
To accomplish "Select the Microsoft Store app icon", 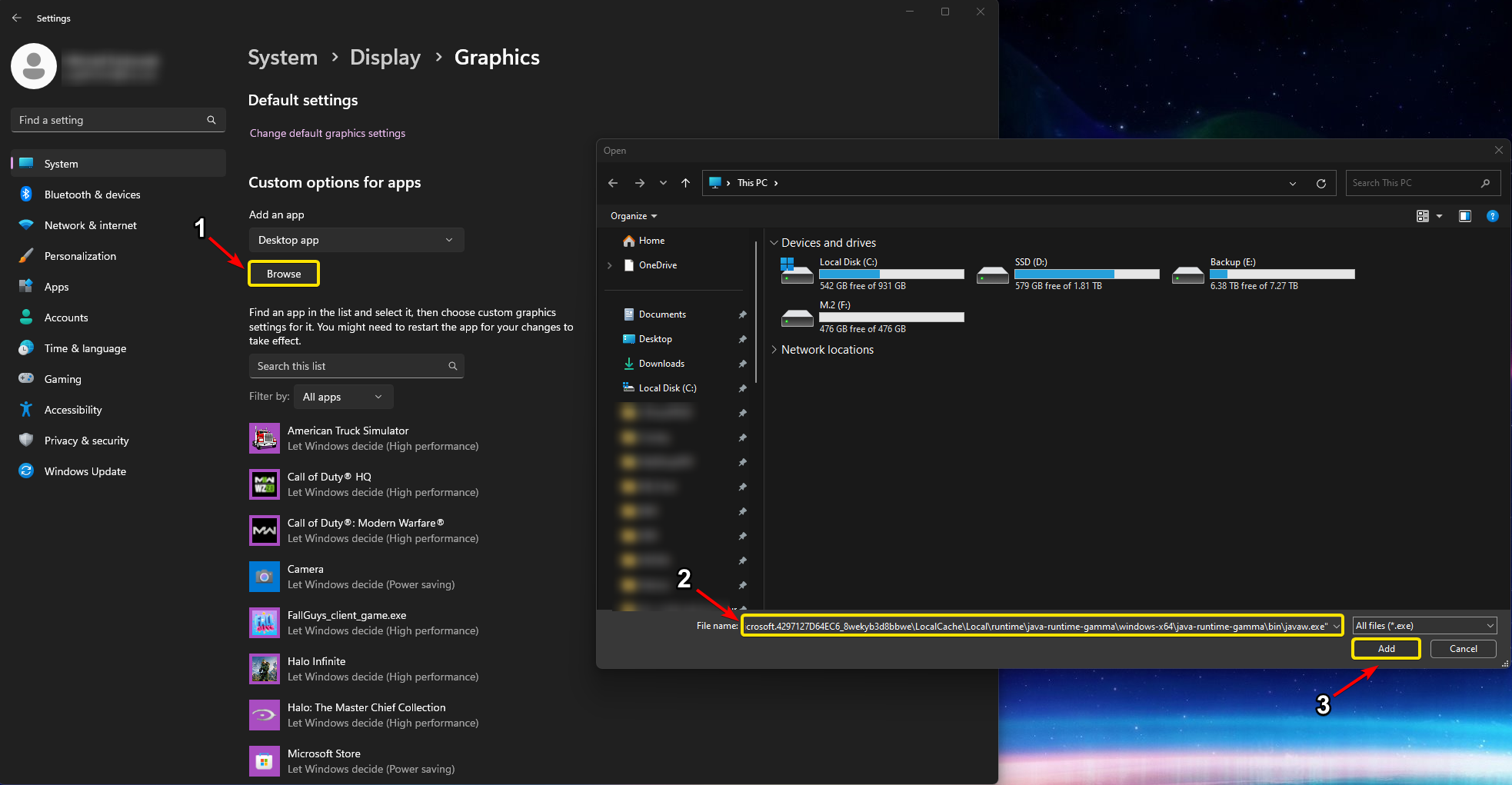I will (x=265, y=761).
